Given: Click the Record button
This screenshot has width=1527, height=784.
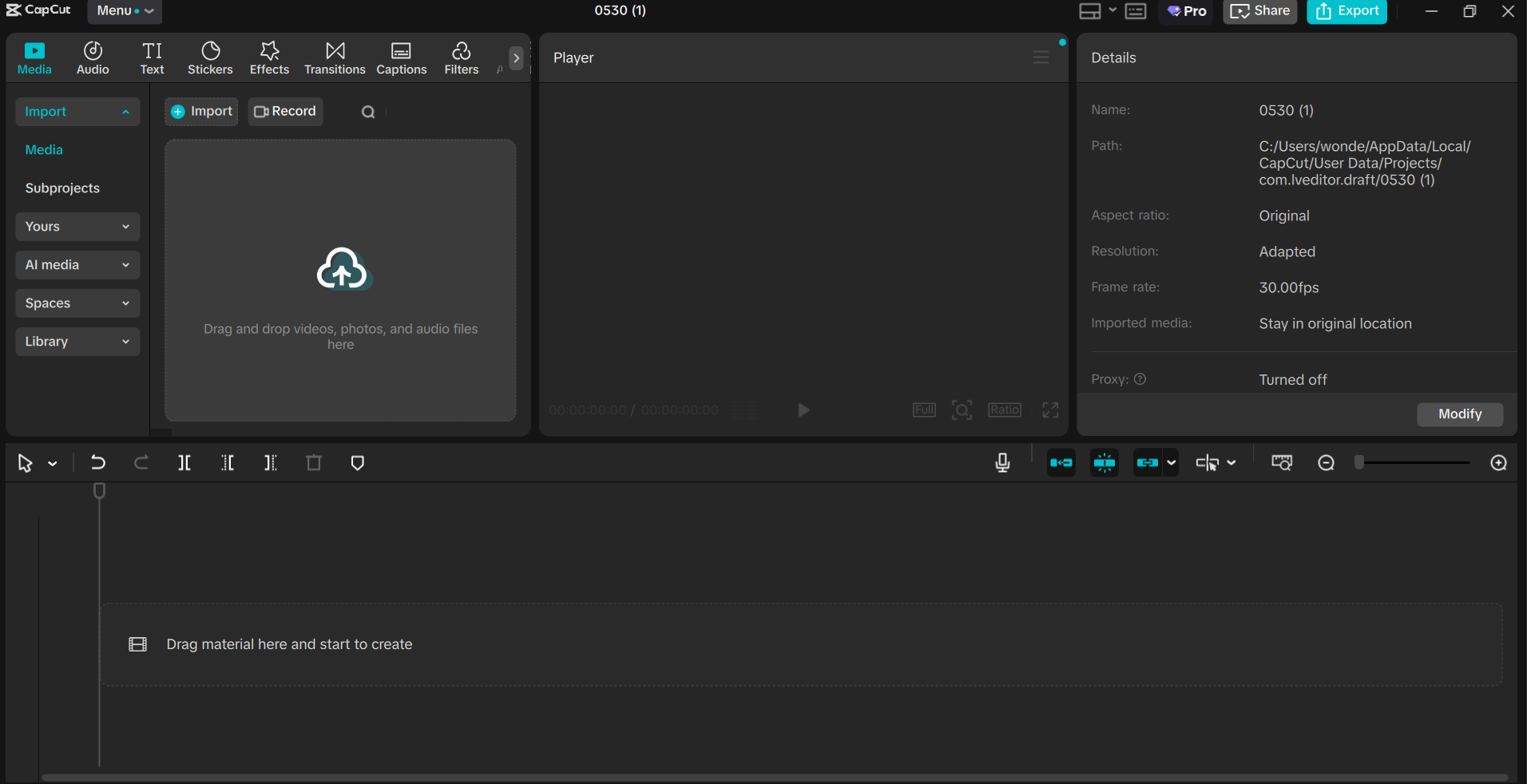Looking at the screenshot, I should click(x=285, y=112).
